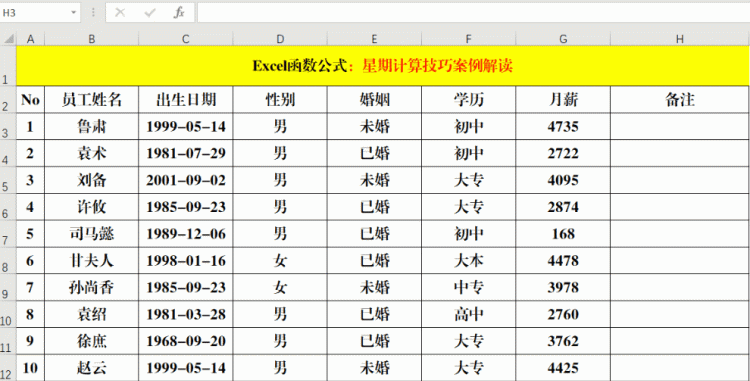Image resolution: width=750 pixels, height=381 pixels.
Task: Select the cell with name 鲁肃
Action: point(91,127)
